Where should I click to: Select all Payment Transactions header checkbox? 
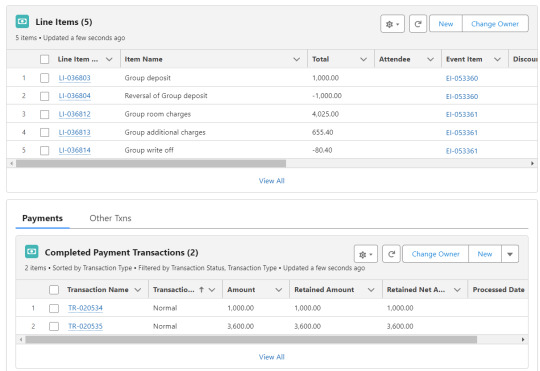click(54, 290)
